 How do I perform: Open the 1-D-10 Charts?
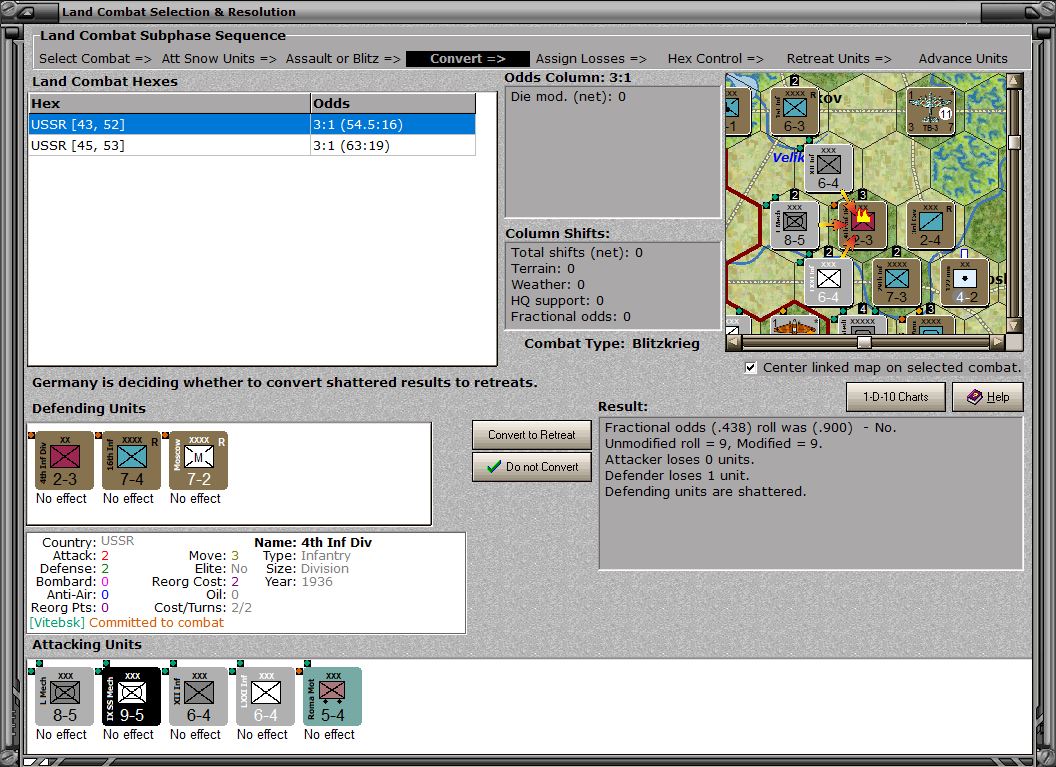pyautogui.click(x=895, y=396)
